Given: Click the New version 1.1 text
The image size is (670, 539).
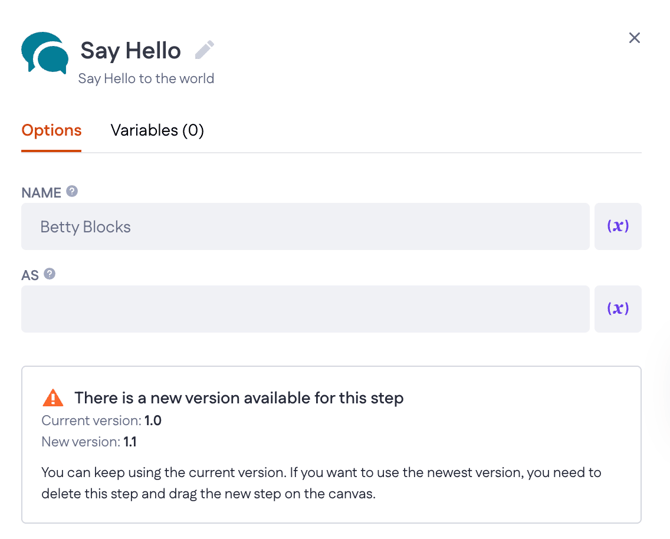Looking at the screenshot, I should click(x=89, y=442).
